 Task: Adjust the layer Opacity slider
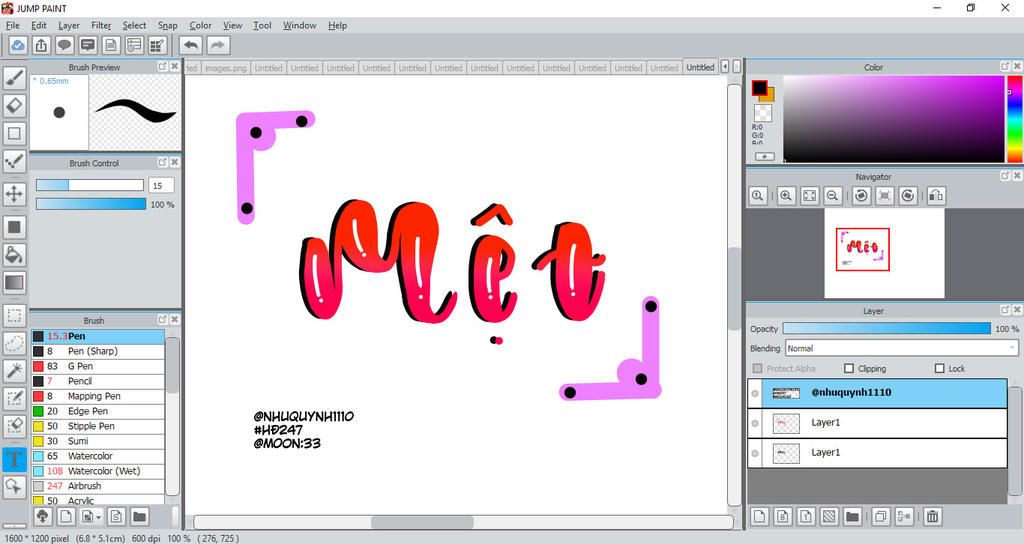(886, 328)
